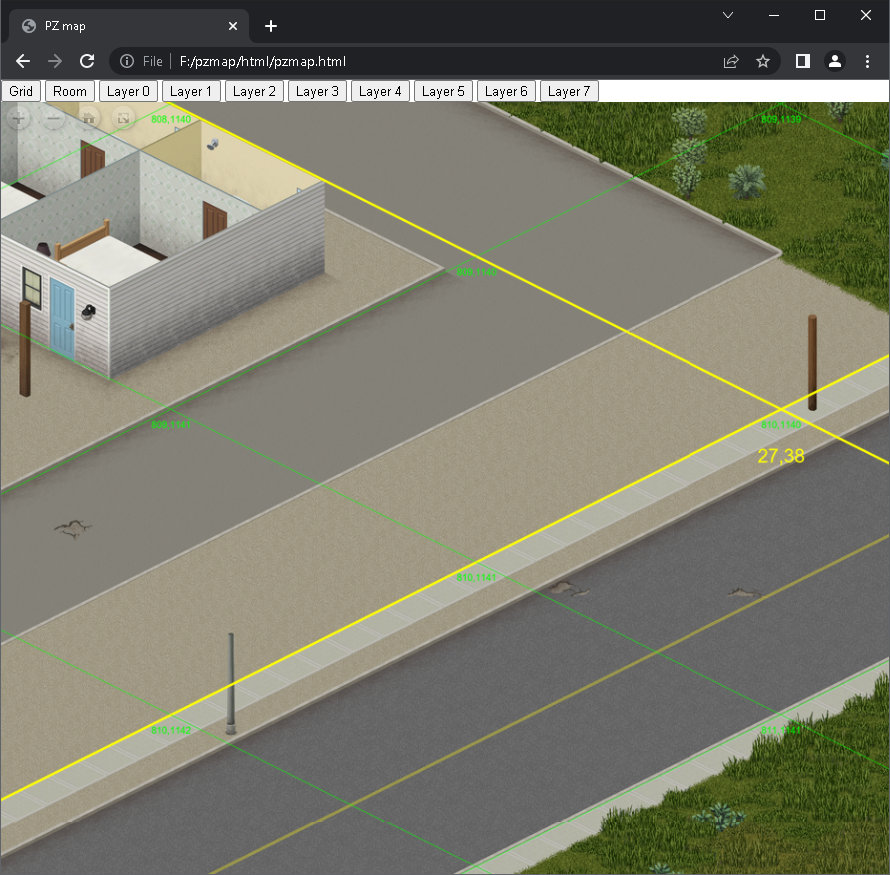View site information next to File label
The image size is (890, 875).
click(x=127, y=61)
